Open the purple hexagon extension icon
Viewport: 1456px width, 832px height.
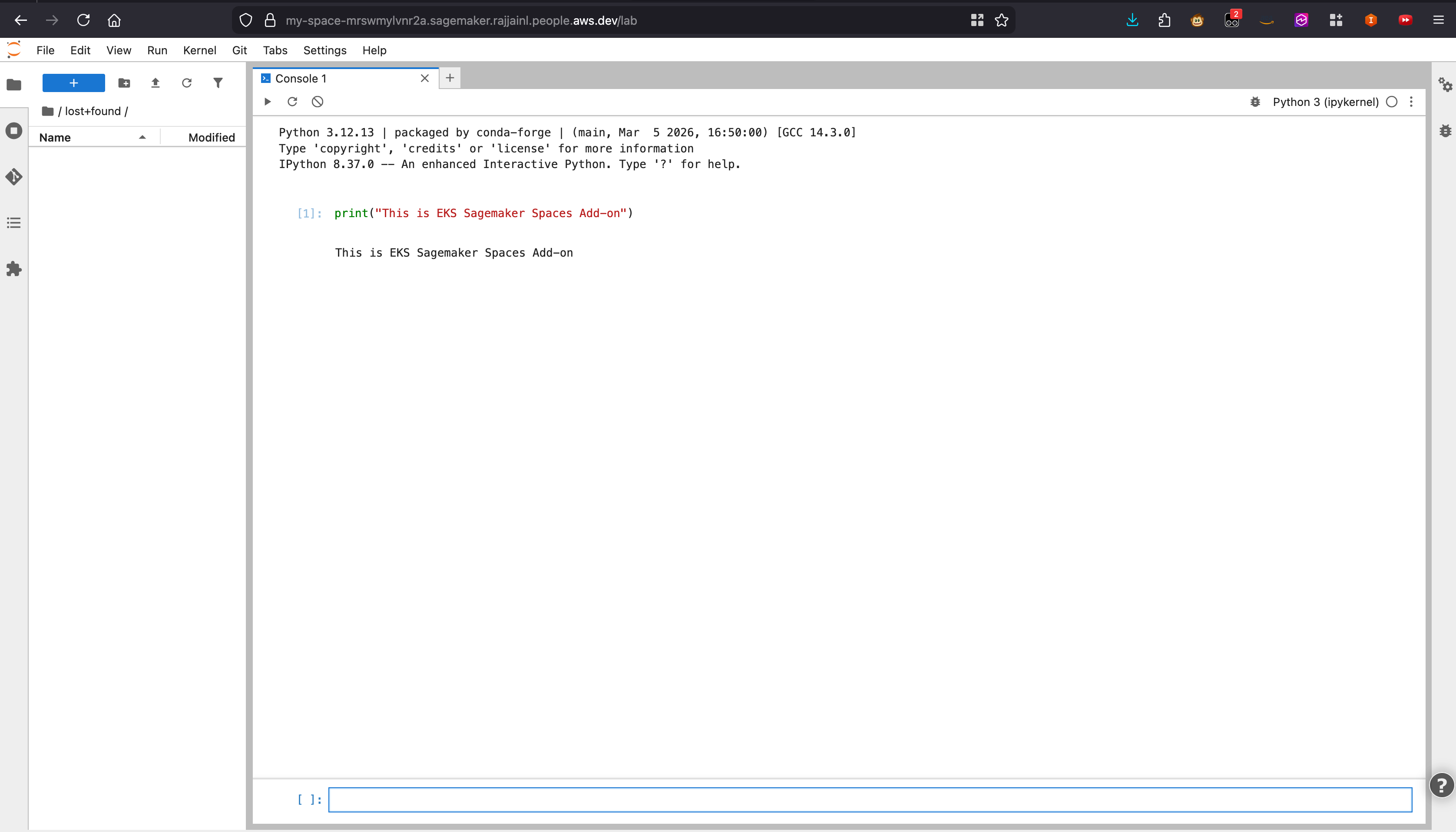click(1301, 20)
